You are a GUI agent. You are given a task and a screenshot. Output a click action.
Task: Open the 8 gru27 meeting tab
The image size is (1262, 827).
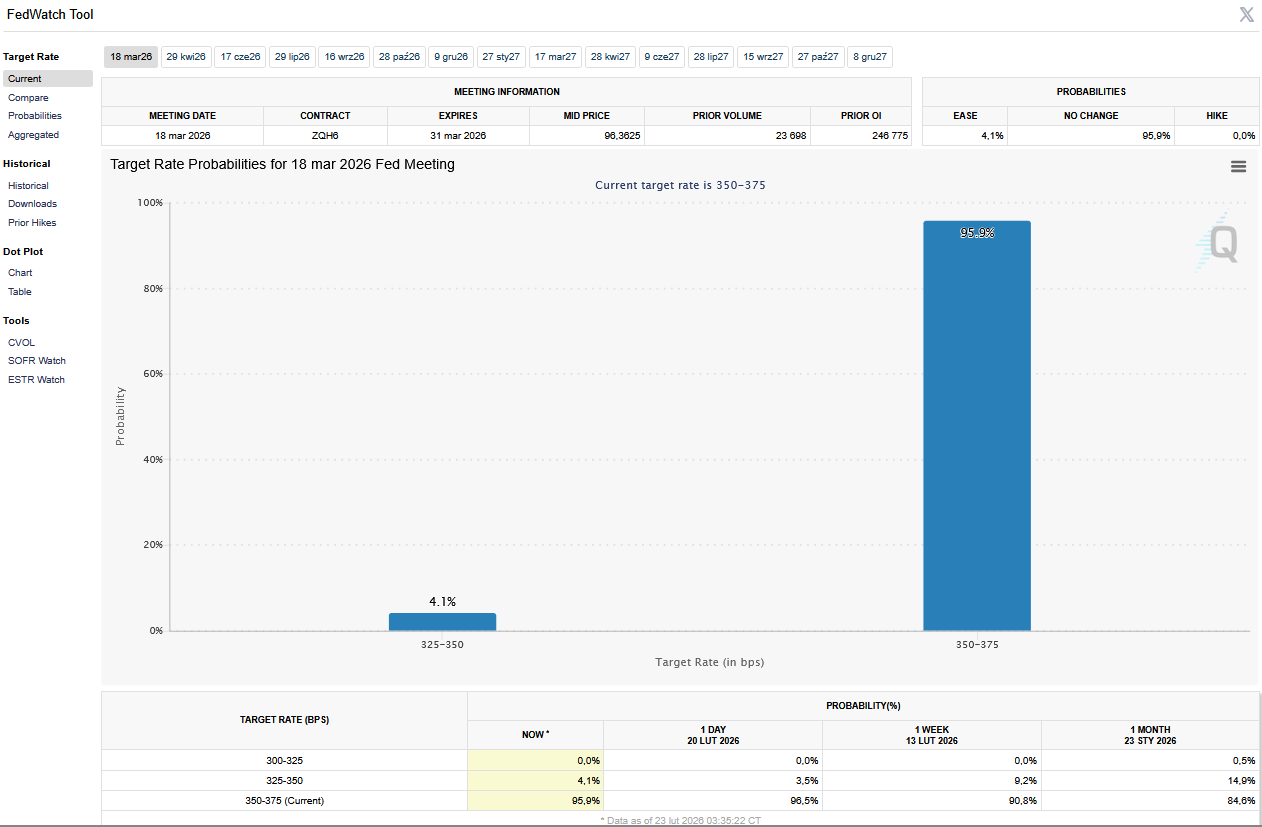(x=870, y=57)
